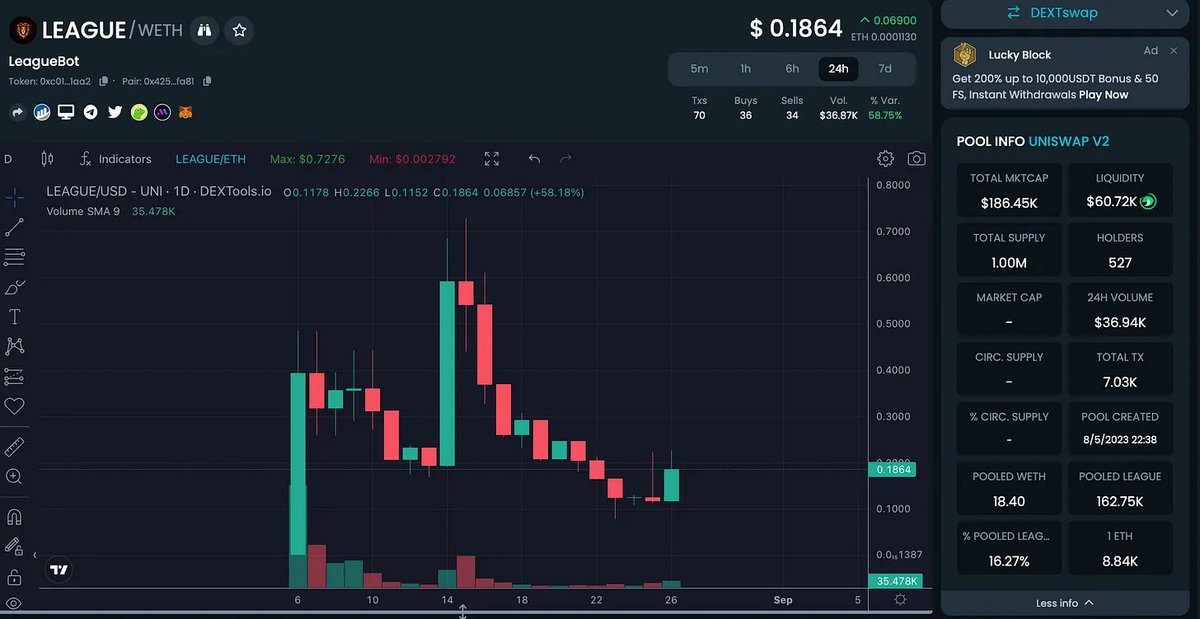Open the project website monitor icon
Screen dimensions: 1200x619
point(66,112)
